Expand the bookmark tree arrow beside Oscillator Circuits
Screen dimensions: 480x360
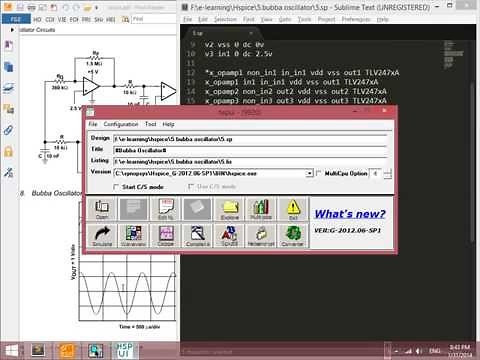[x=12, y=30]
